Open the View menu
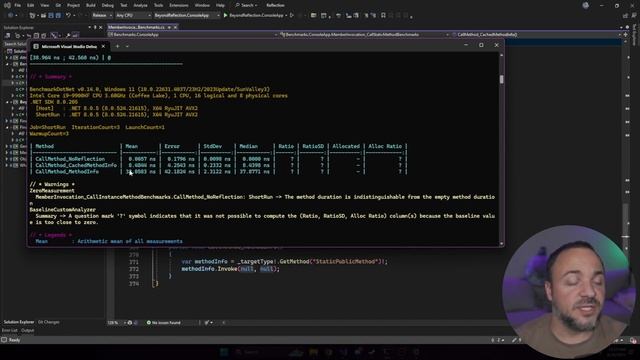 click(44, 5)
